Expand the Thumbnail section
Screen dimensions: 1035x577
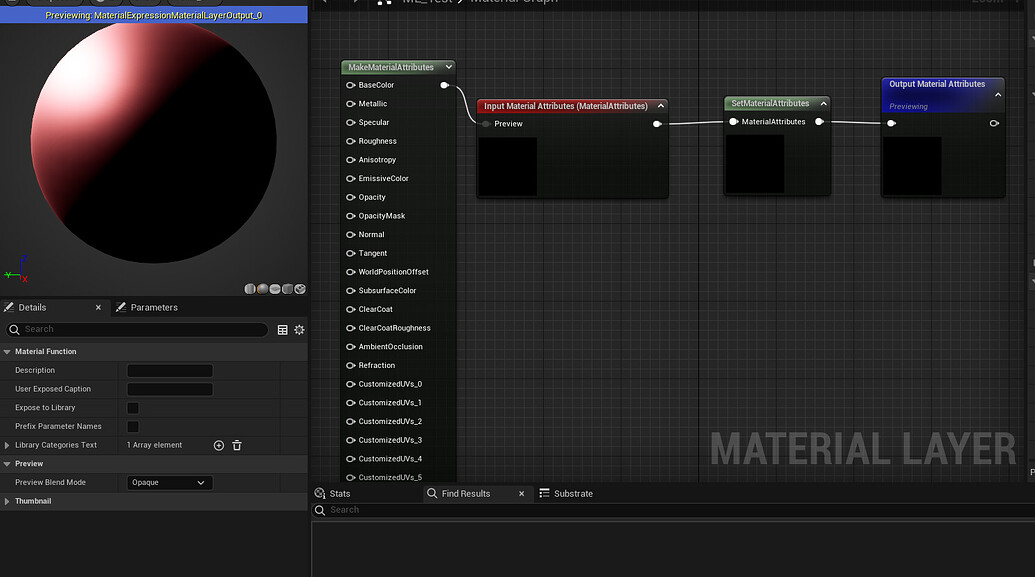click(8, 500)
